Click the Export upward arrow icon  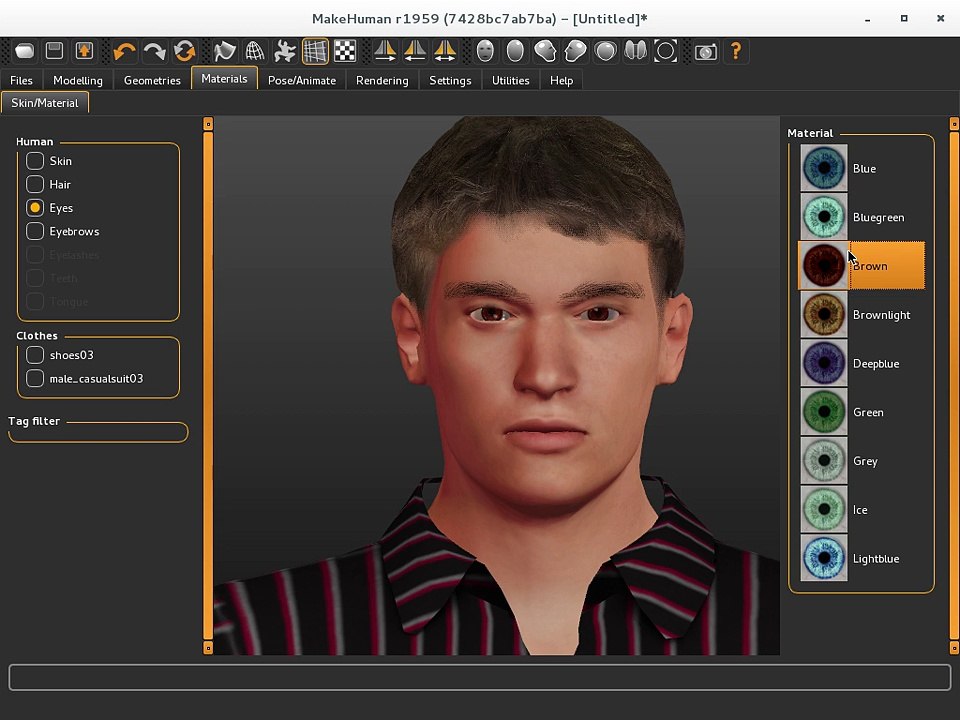84,51
